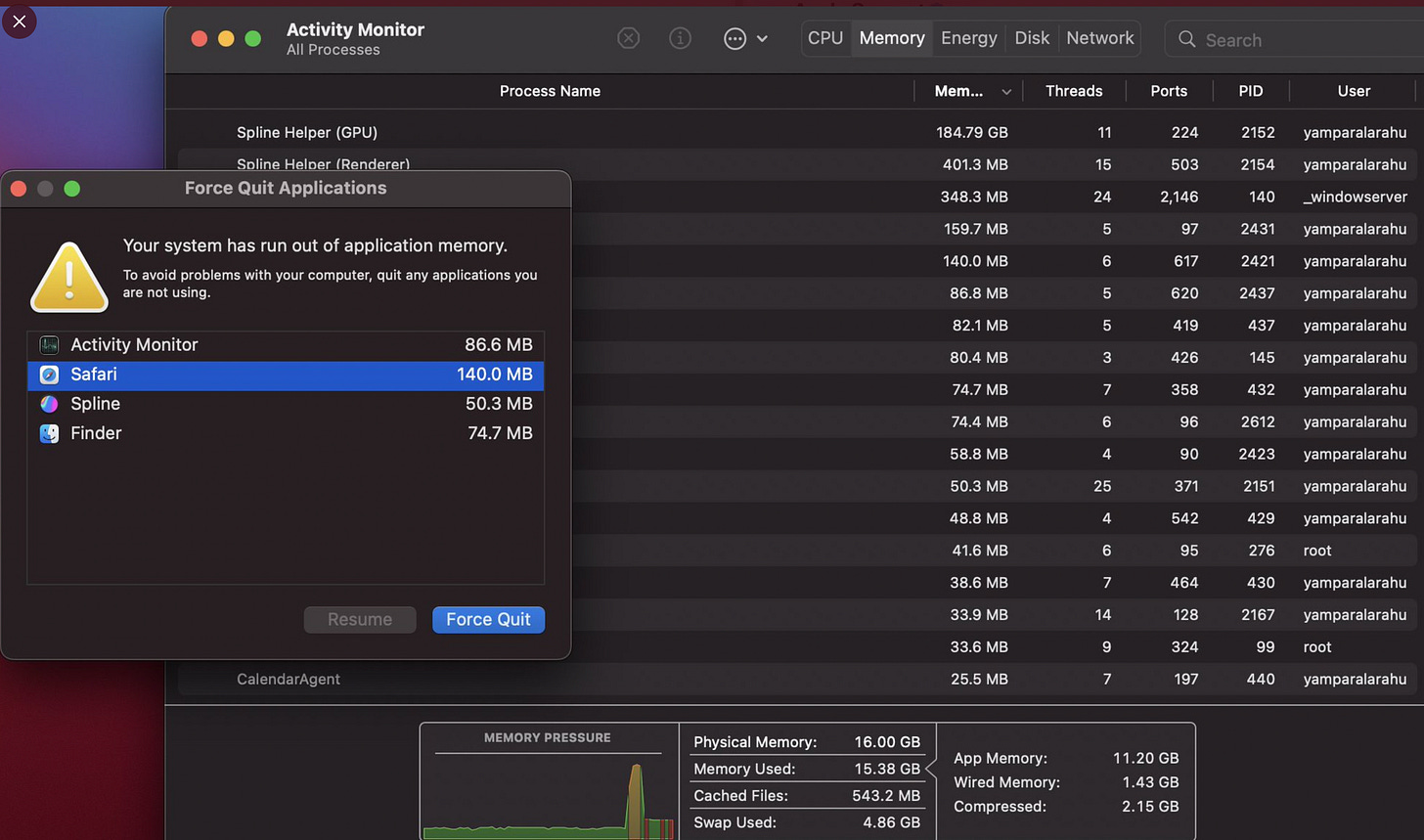Click the Safari compass icon in list
This screenshot has width=1424, height=840.
49,375
